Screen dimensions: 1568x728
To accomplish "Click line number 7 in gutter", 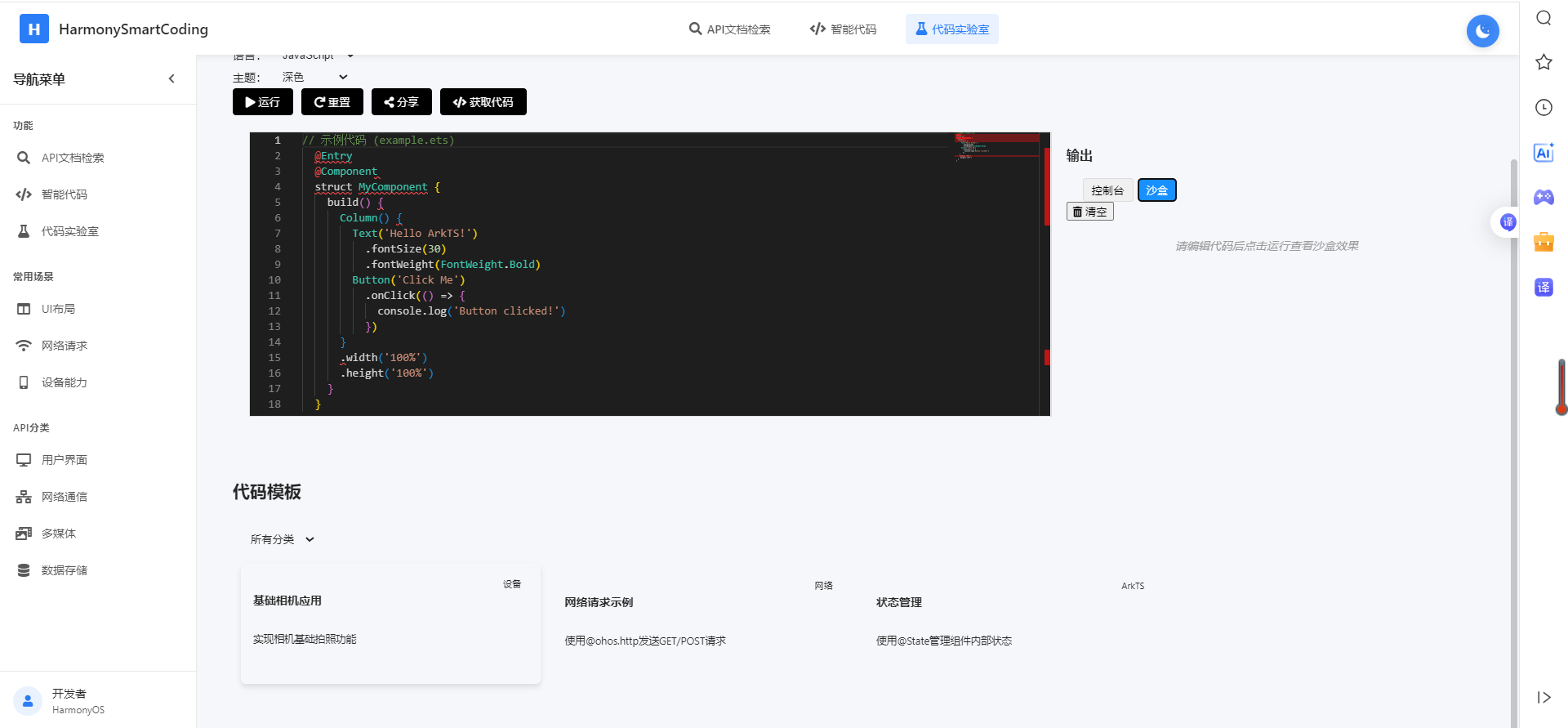I will [x=277, y=234].
